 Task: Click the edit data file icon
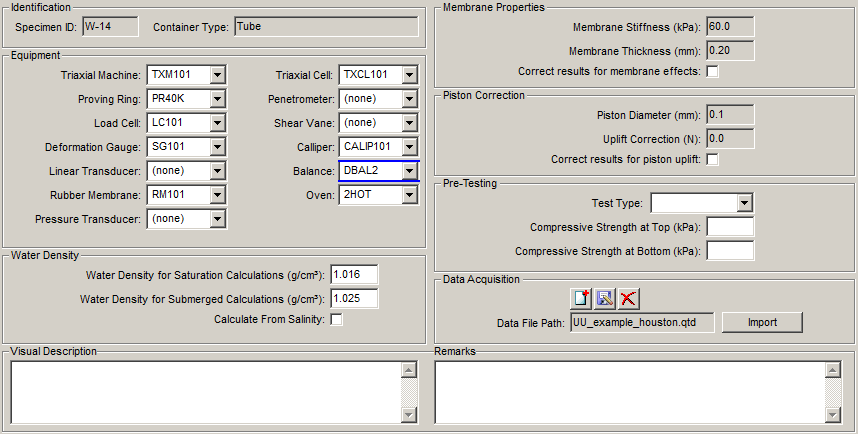pos(605,298)
